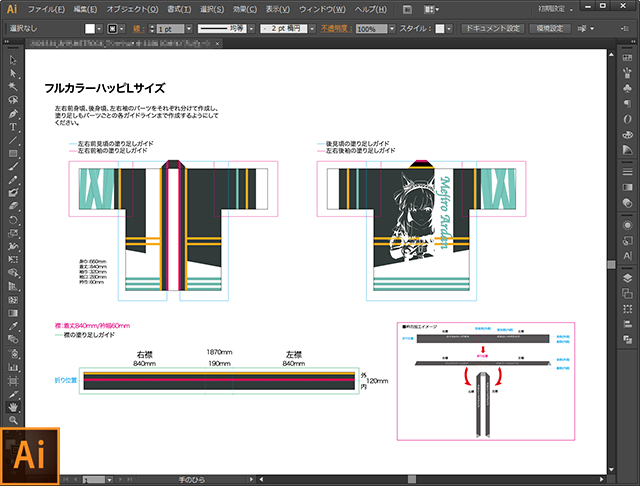Select the Rectangle tool

14,153
